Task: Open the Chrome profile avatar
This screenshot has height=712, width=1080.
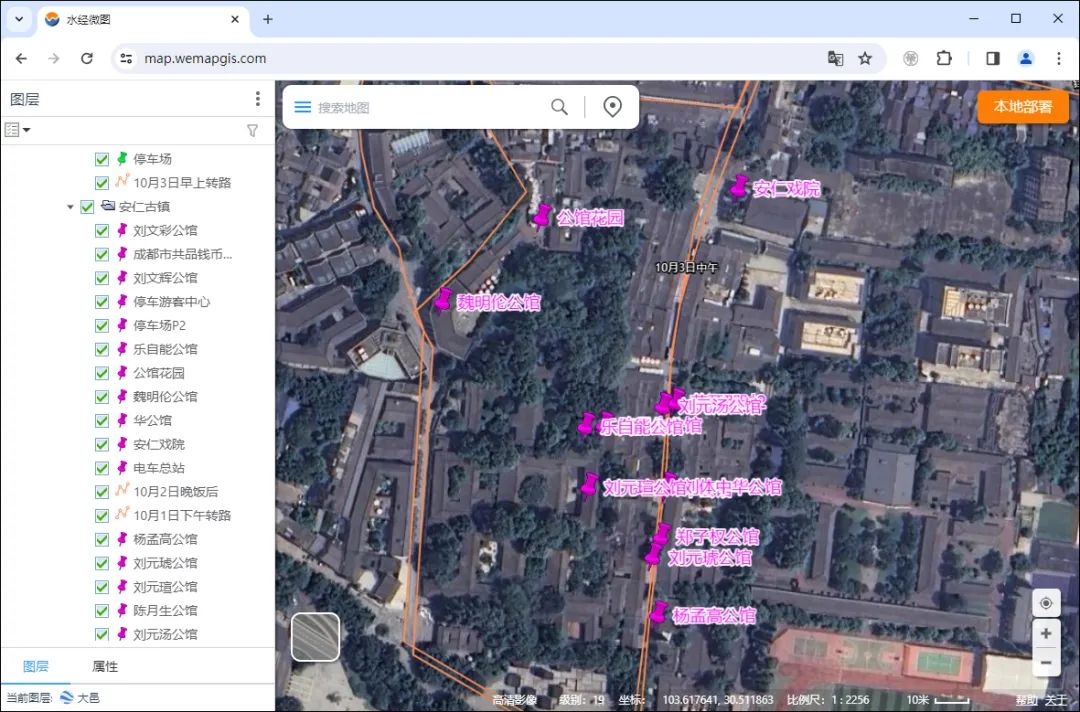Action: 1026,59
